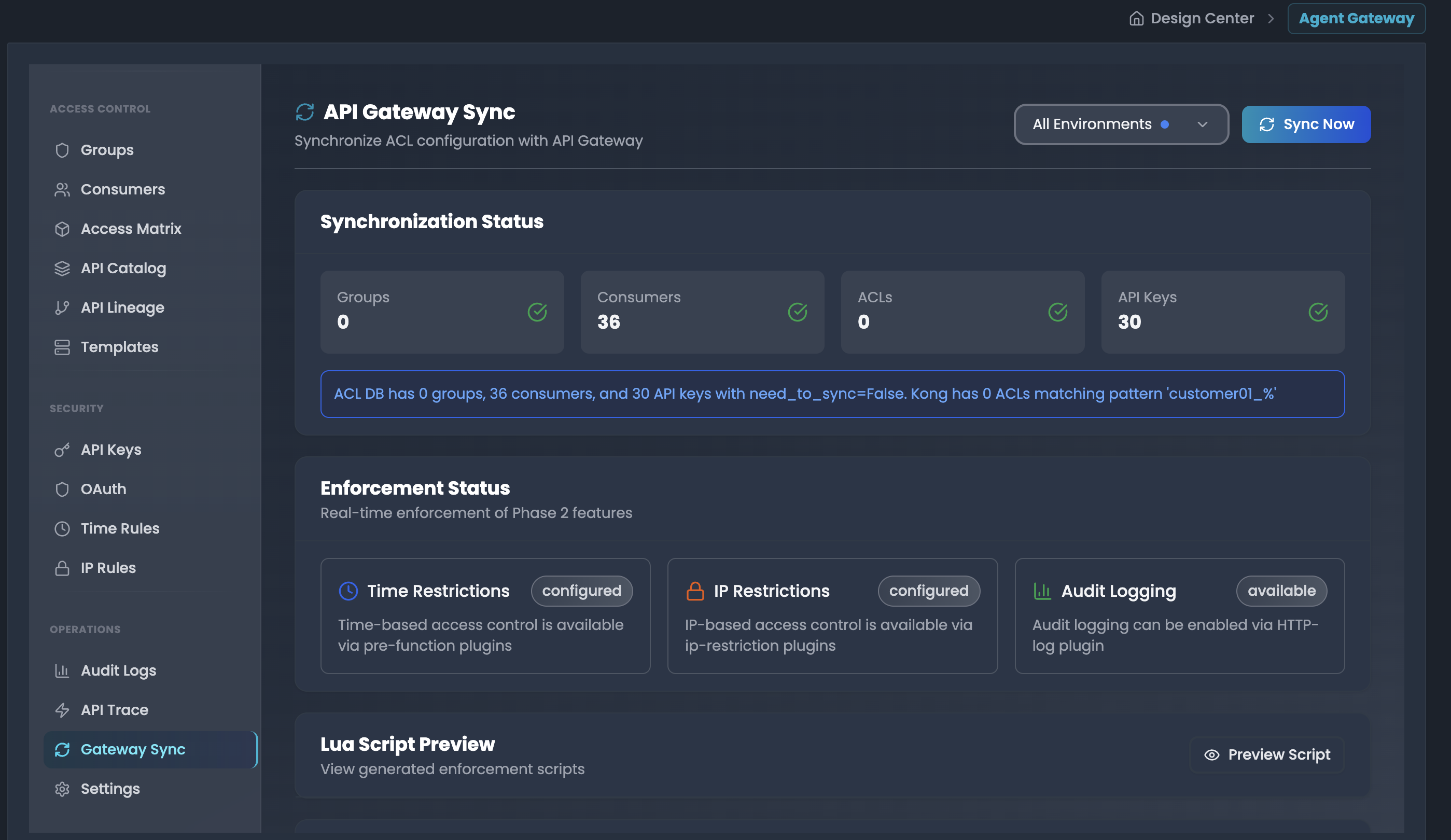Viewport: 1451px width, 840px height.
Task: Open Time Rules in sidebar
Action: pyautogui.click(x=150, y=528)
